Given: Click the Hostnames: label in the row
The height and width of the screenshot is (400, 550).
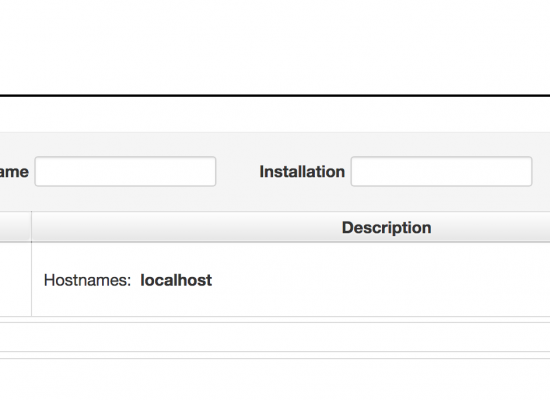Looking at the screenshot, I should (x=87, y=280).
